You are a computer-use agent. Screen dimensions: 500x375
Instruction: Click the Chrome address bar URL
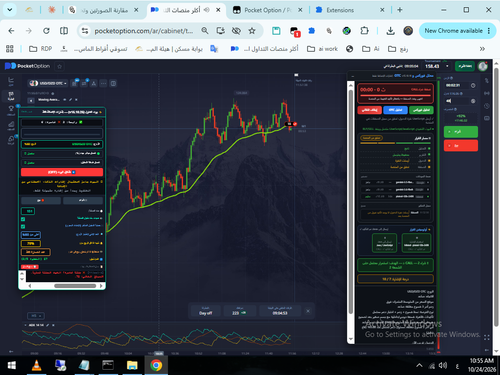pos(144,31)
